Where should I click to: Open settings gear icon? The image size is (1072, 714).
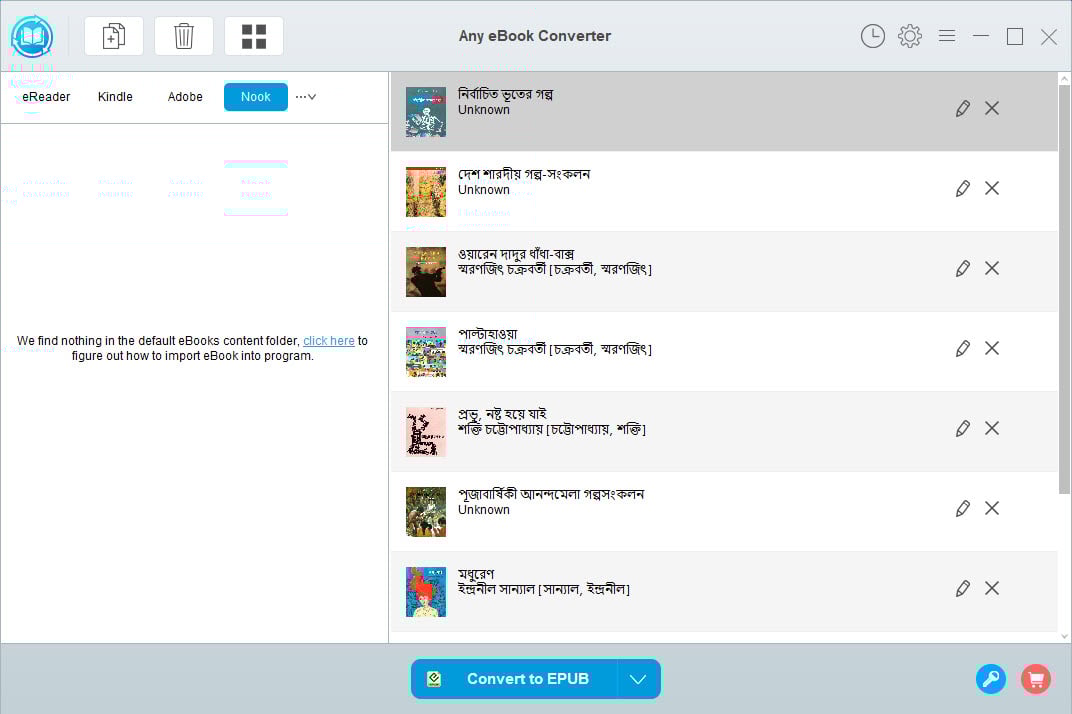pos(909,36)
